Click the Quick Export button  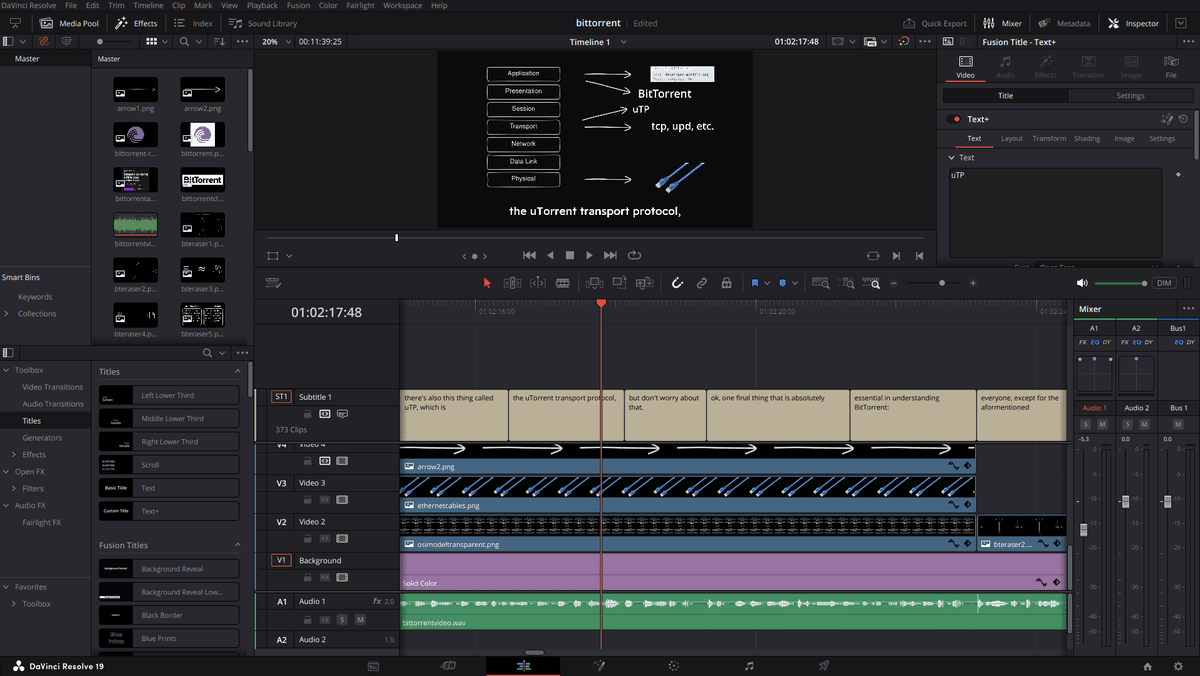click(x=935, y=23)
